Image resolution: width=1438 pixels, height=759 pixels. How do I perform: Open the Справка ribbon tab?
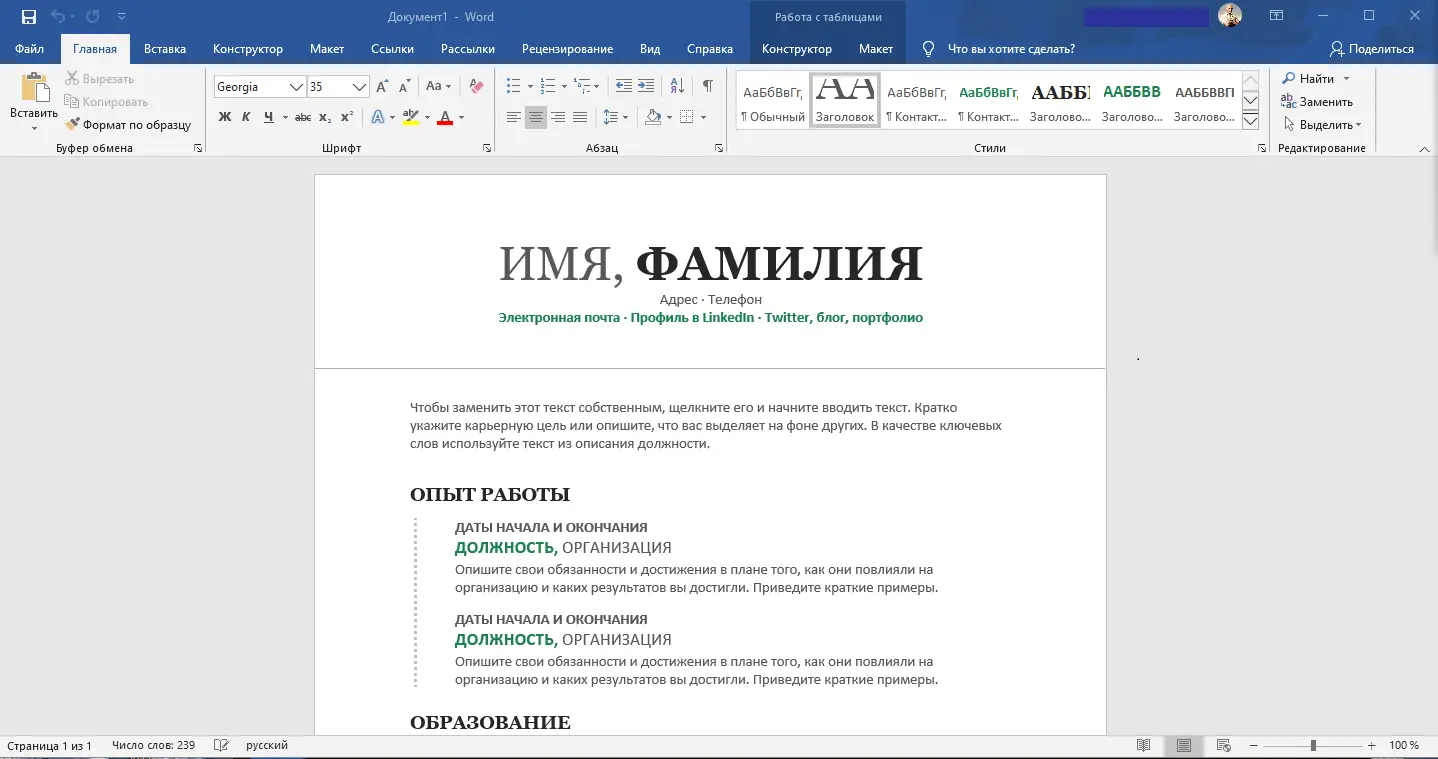tap(710, 48)
